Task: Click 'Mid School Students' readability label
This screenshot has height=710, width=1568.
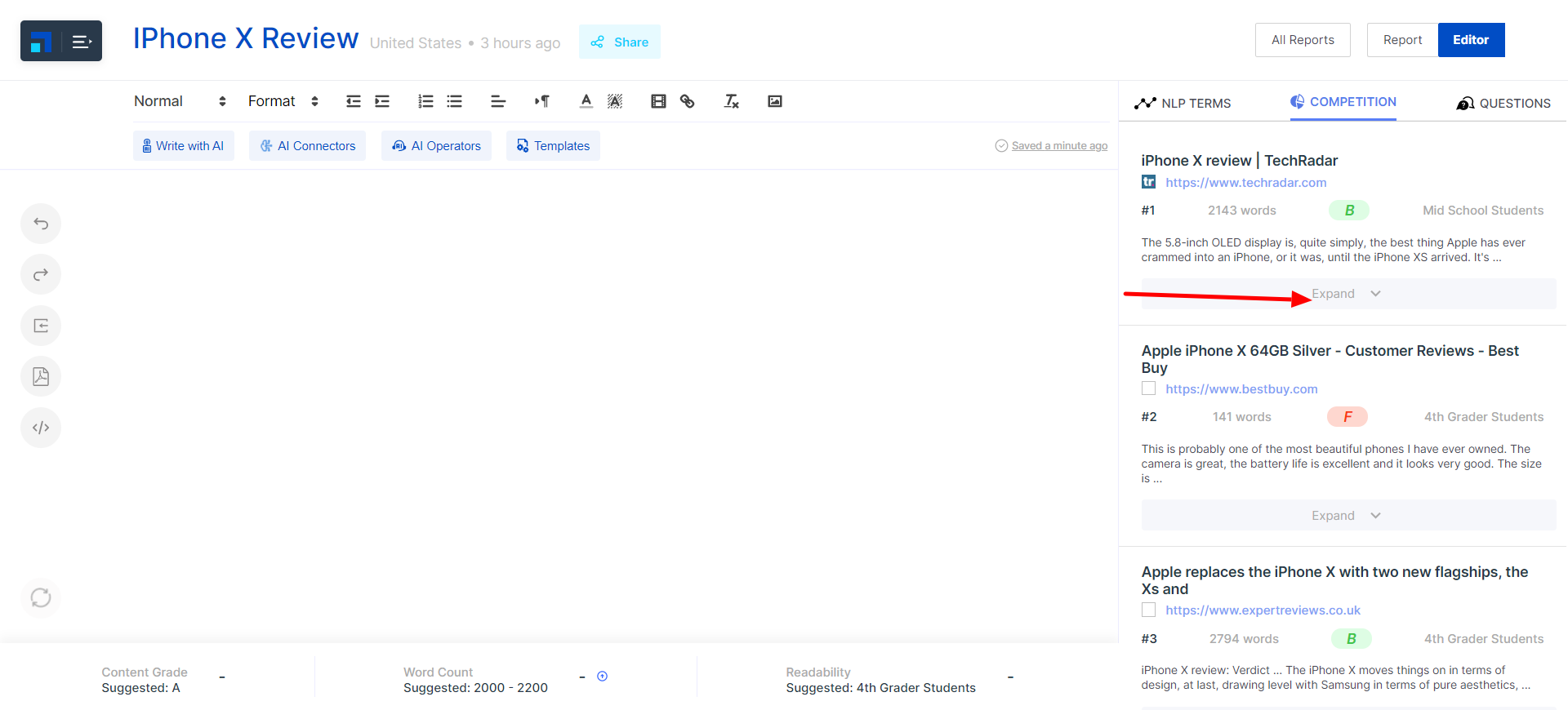Action: [1483, 211]
